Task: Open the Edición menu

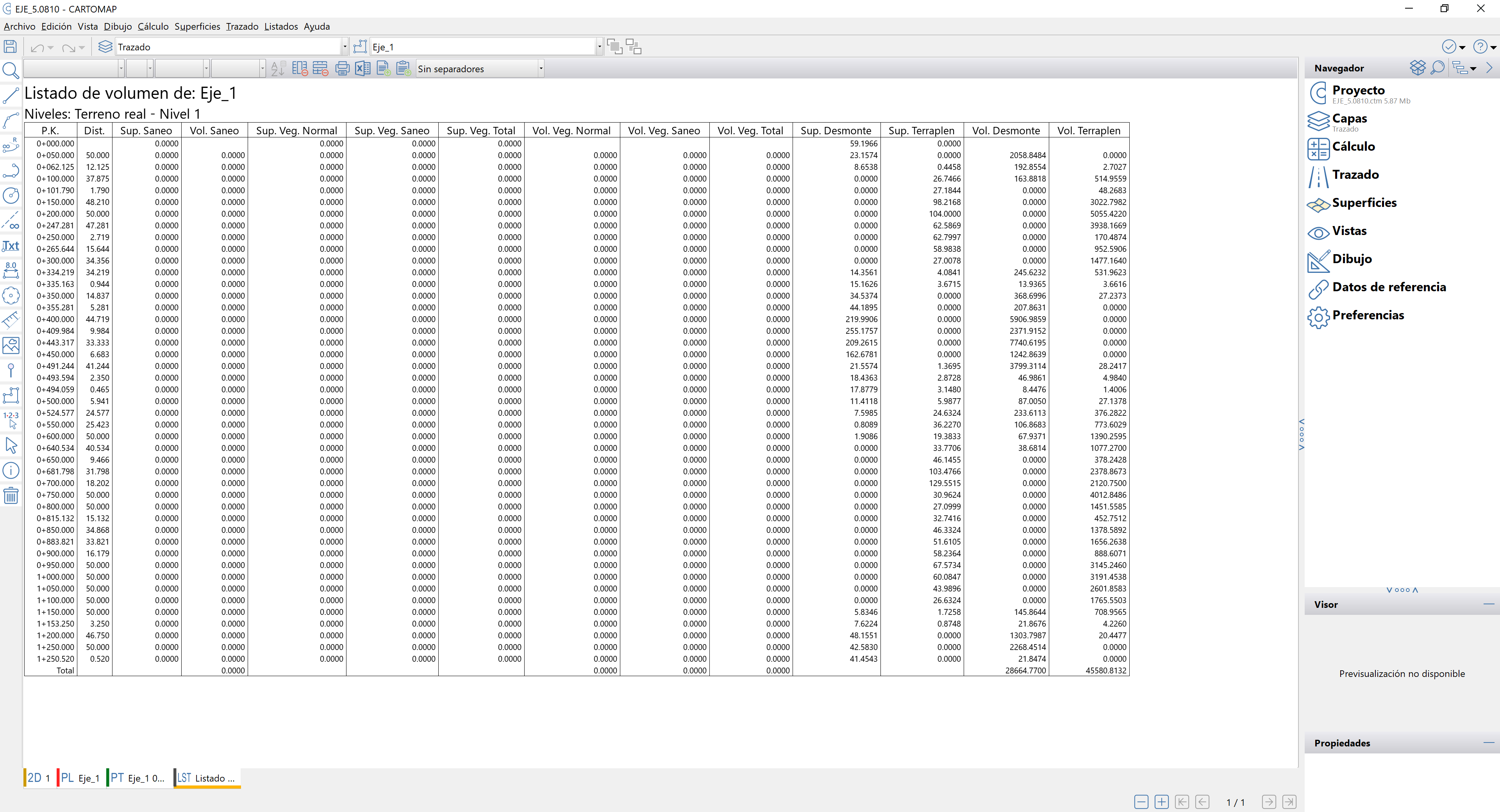Action: click(57, 26)
